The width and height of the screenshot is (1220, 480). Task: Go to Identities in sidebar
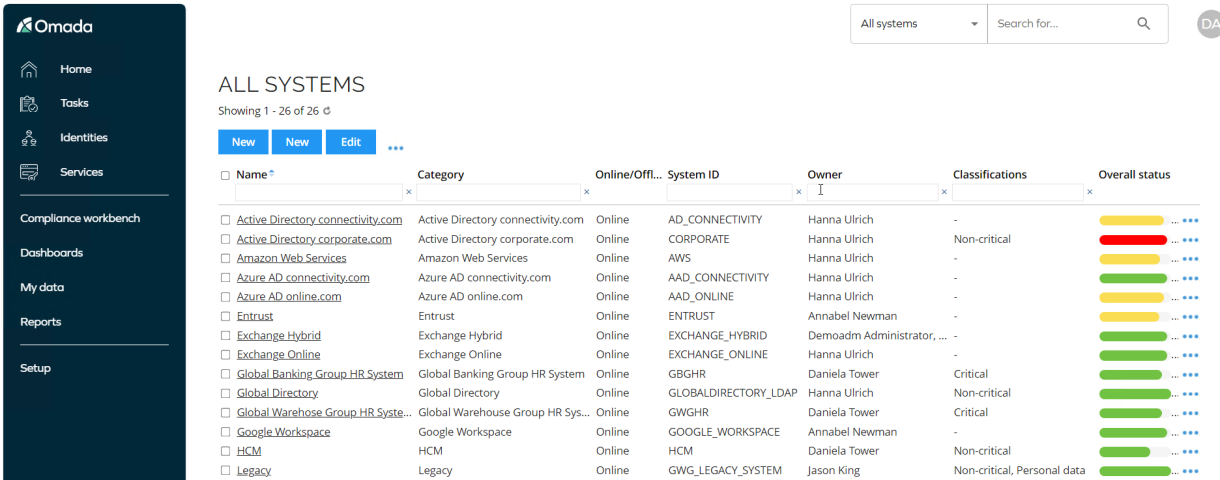83,138
